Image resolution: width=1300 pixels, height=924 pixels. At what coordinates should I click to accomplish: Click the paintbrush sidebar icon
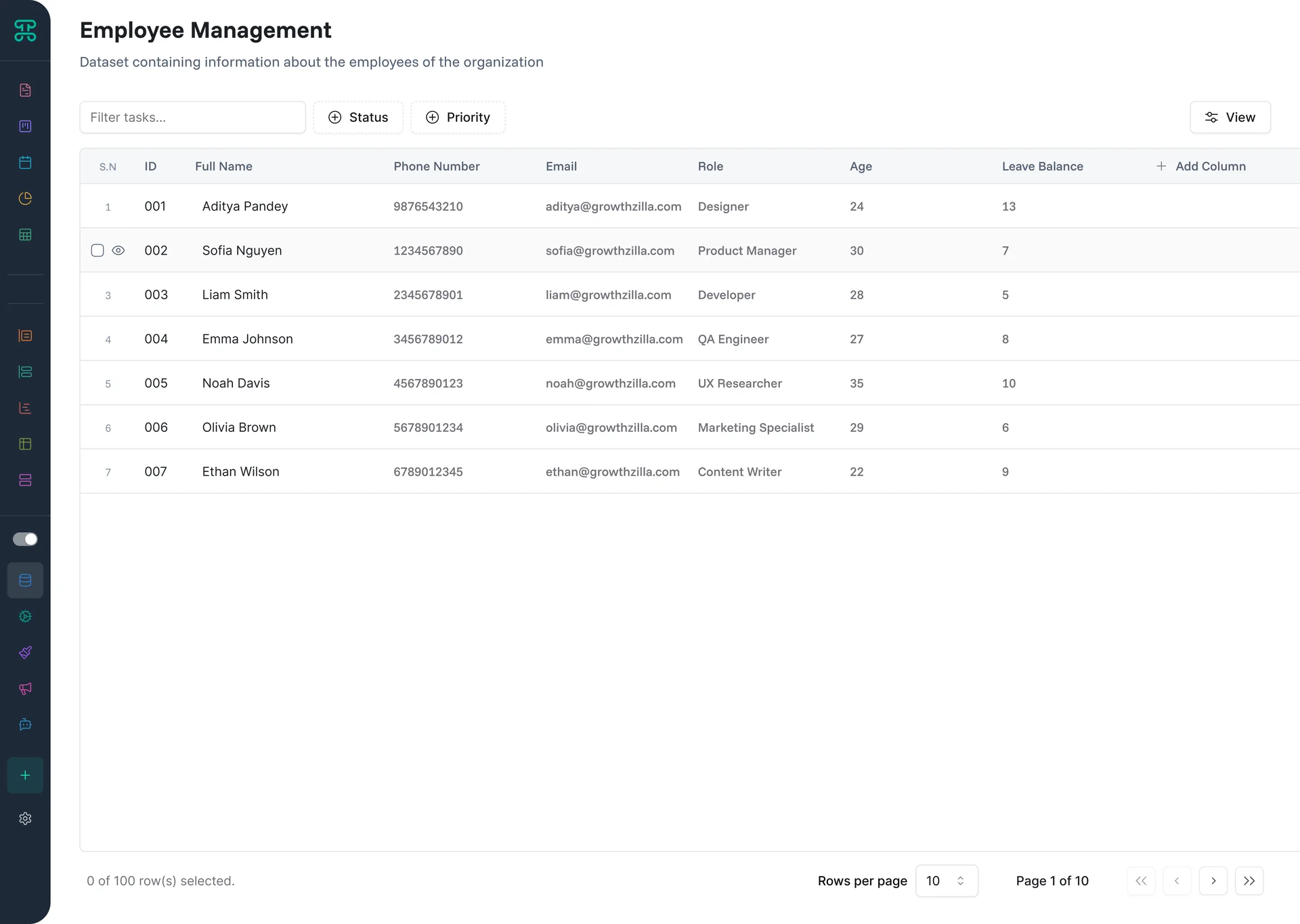tap(25, 653)
